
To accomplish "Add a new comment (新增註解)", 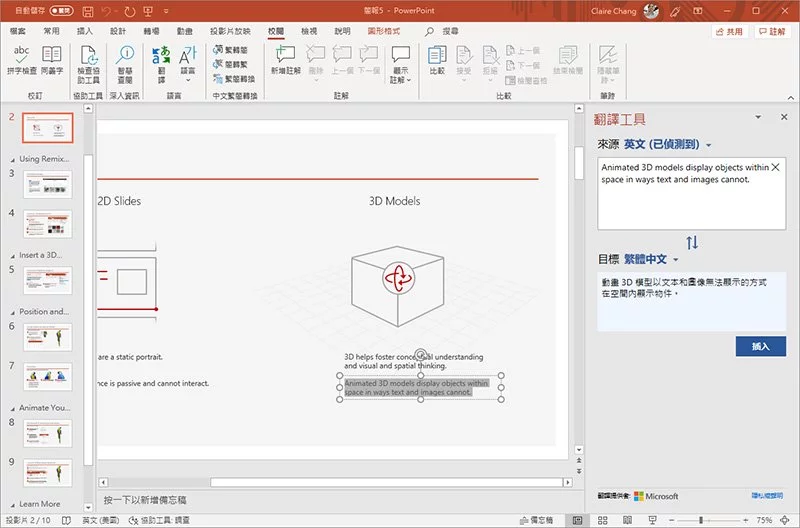I will click(x=285, y=61).
